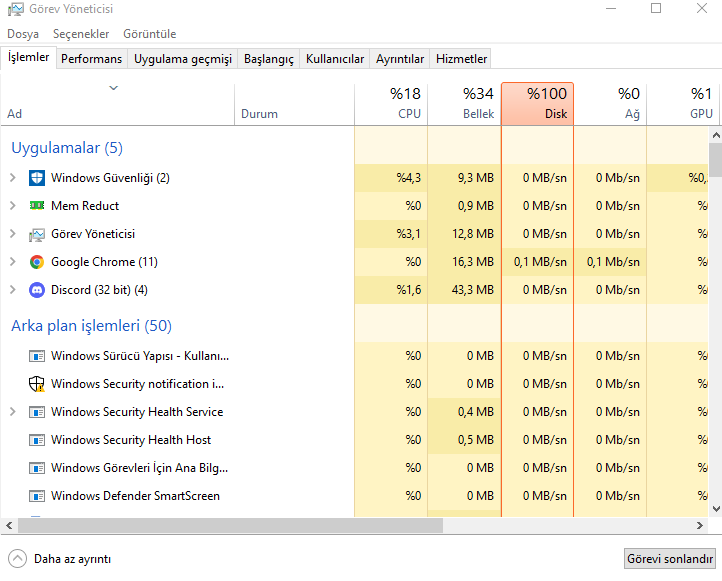Click the Windows Security notification icon
This screenshot has width=722, height=581.
point(37,384)
